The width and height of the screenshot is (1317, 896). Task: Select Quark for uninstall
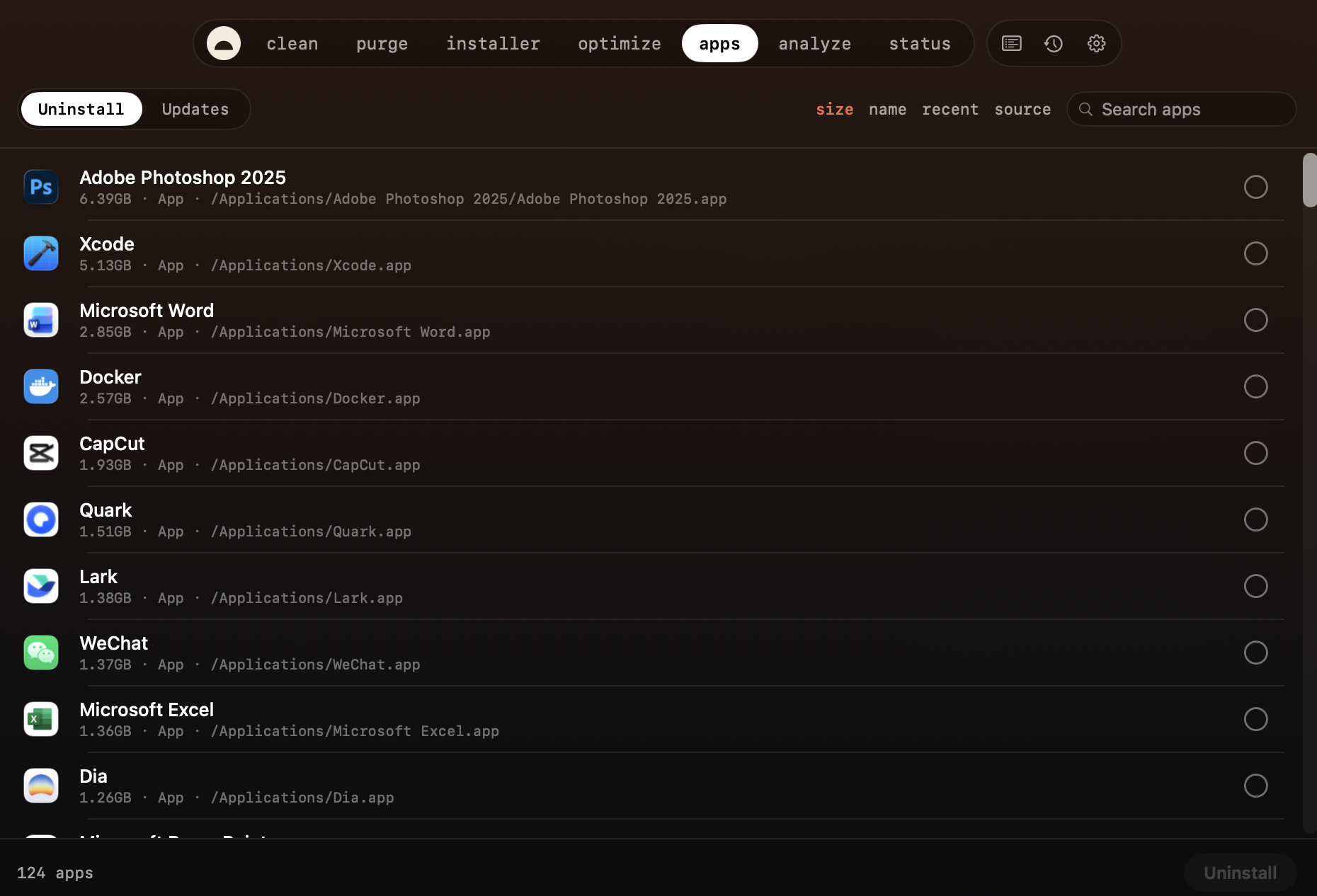point(1255,519)
